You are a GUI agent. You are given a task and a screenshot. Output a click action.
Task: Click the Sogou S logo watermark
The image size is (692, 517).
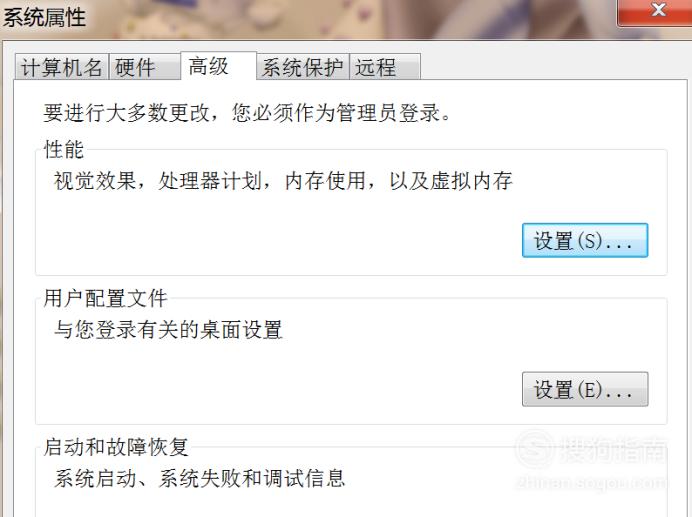click(534, 449)
